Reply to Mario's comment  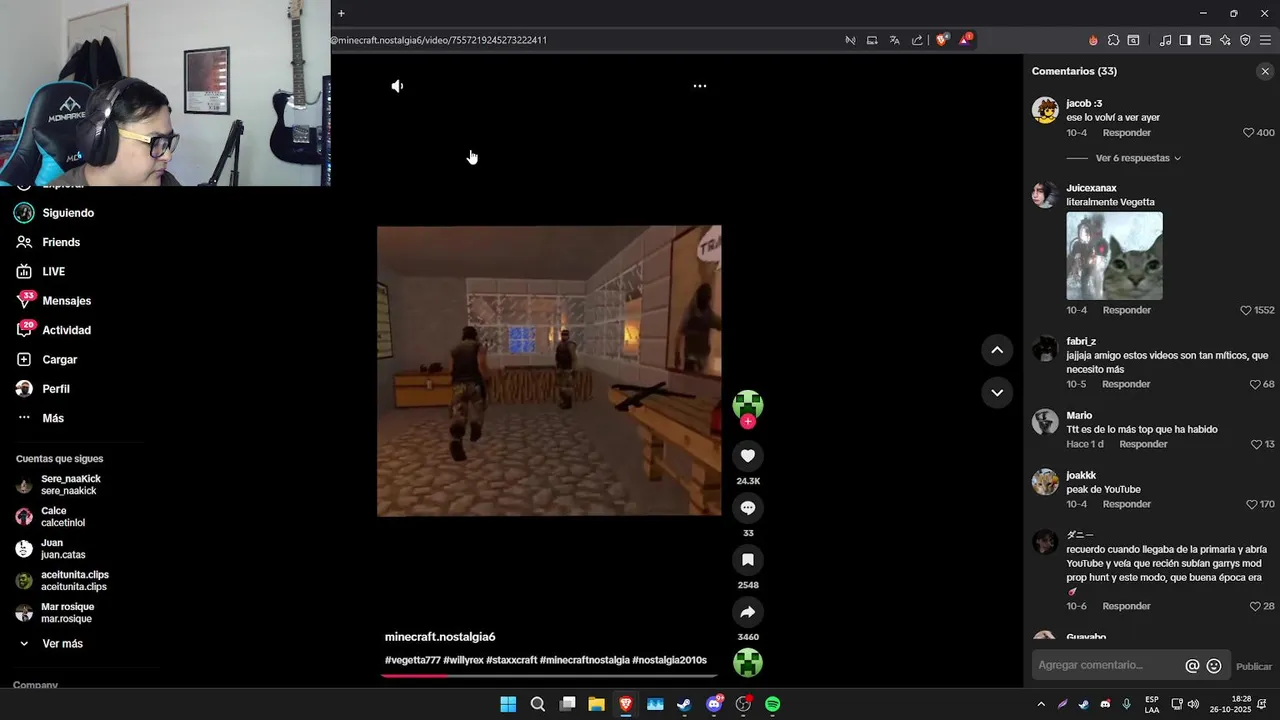pos(1143,444)
